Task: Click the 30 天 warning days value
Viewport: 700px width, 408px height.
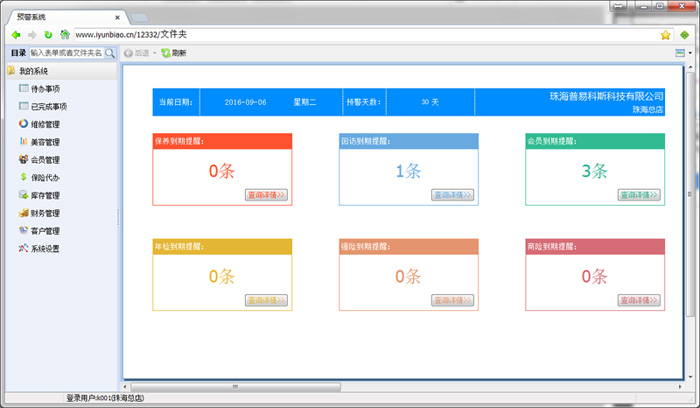Action: [430, 102]
